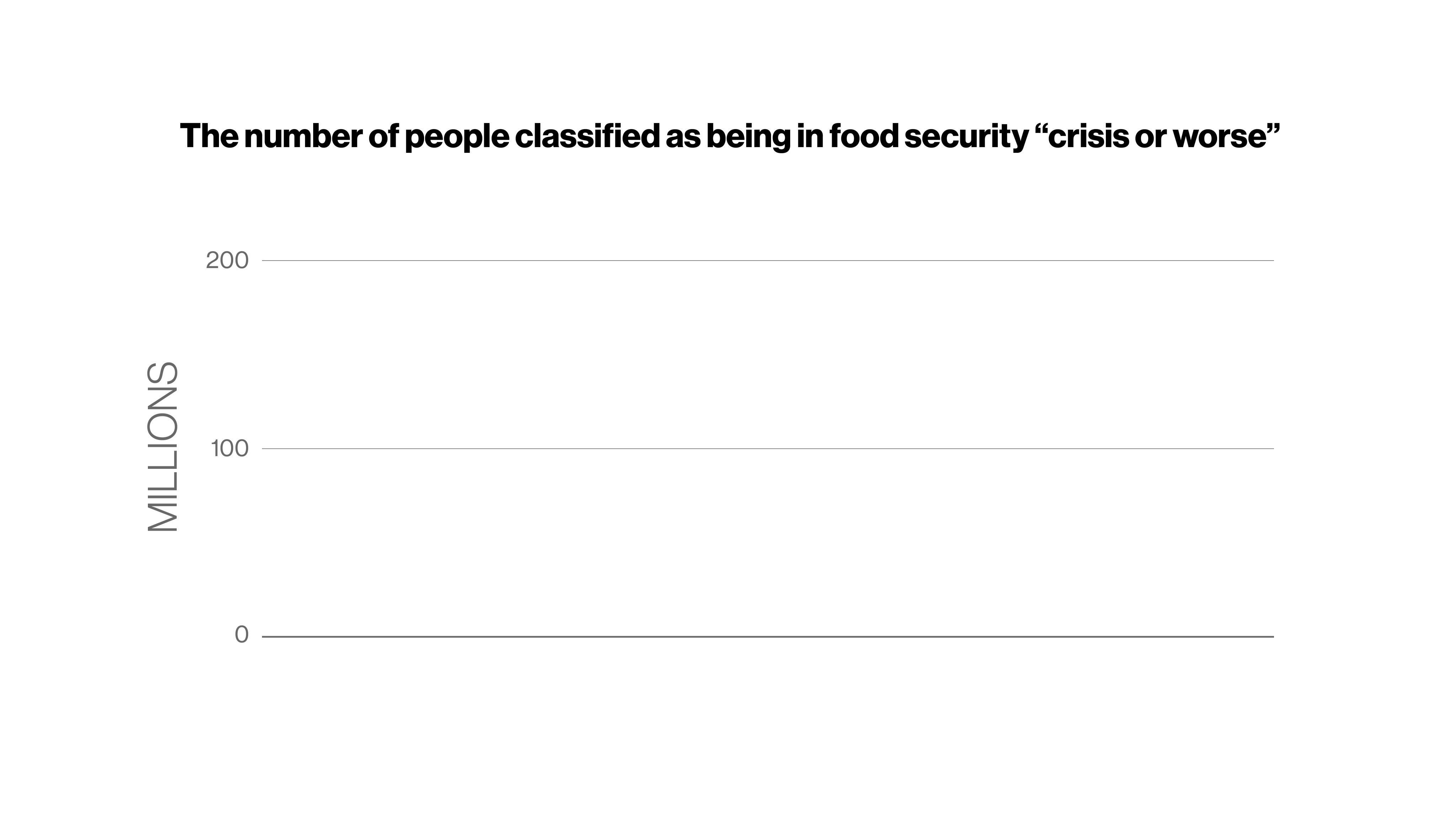Click the word "in" in the title
The image size is (1456, 819).
(809, 136)
